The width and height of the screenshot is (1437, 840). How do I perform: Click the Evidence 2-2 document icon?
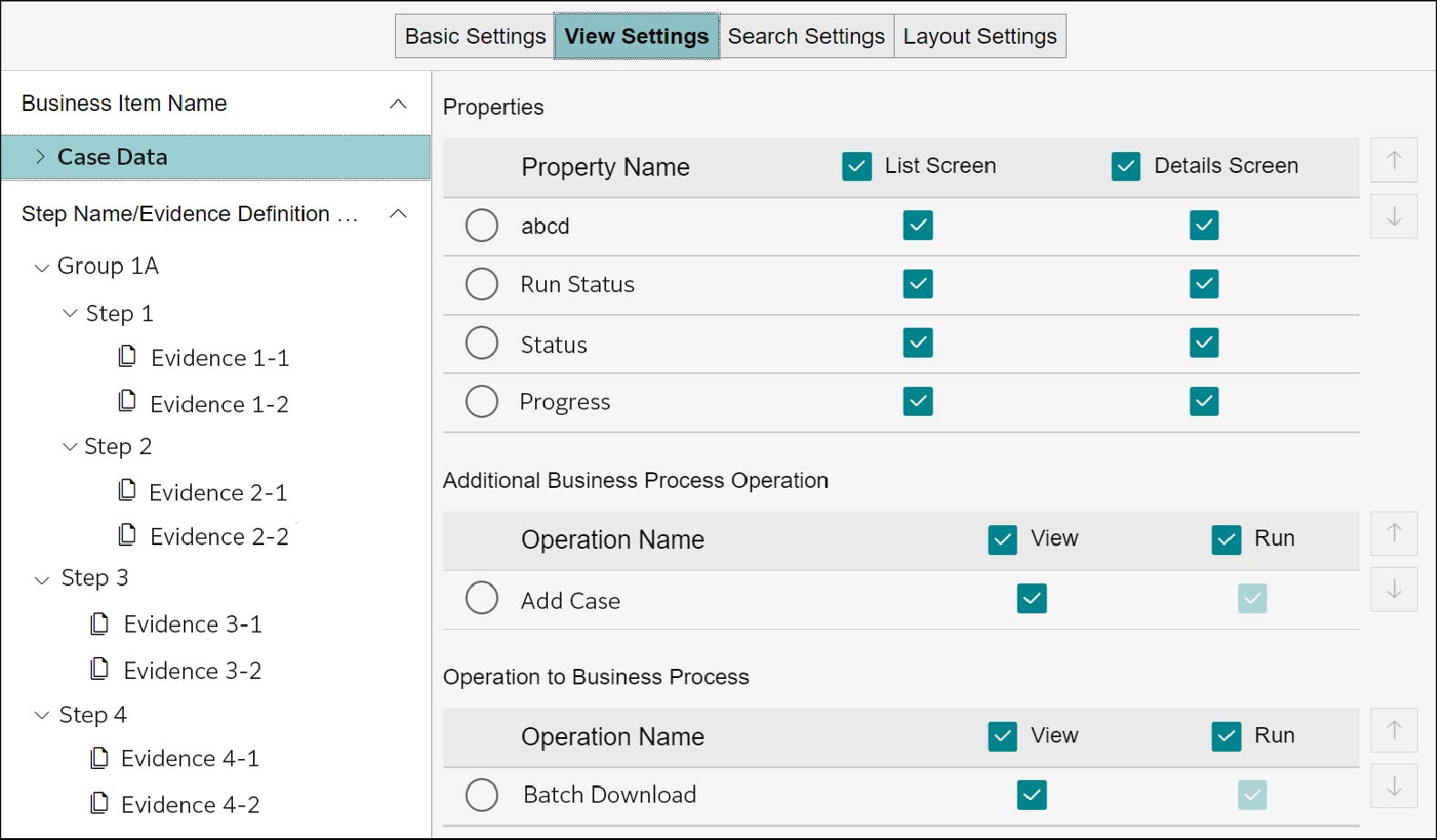tap(127, 534)
